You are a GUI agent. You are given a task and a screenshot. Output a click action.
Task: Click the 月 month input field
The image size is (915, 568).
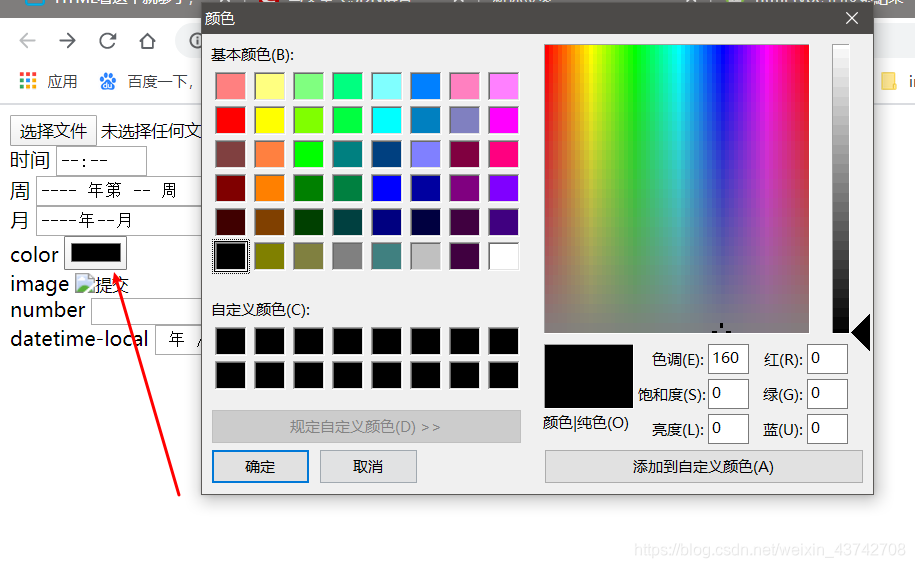pos(119,221)
